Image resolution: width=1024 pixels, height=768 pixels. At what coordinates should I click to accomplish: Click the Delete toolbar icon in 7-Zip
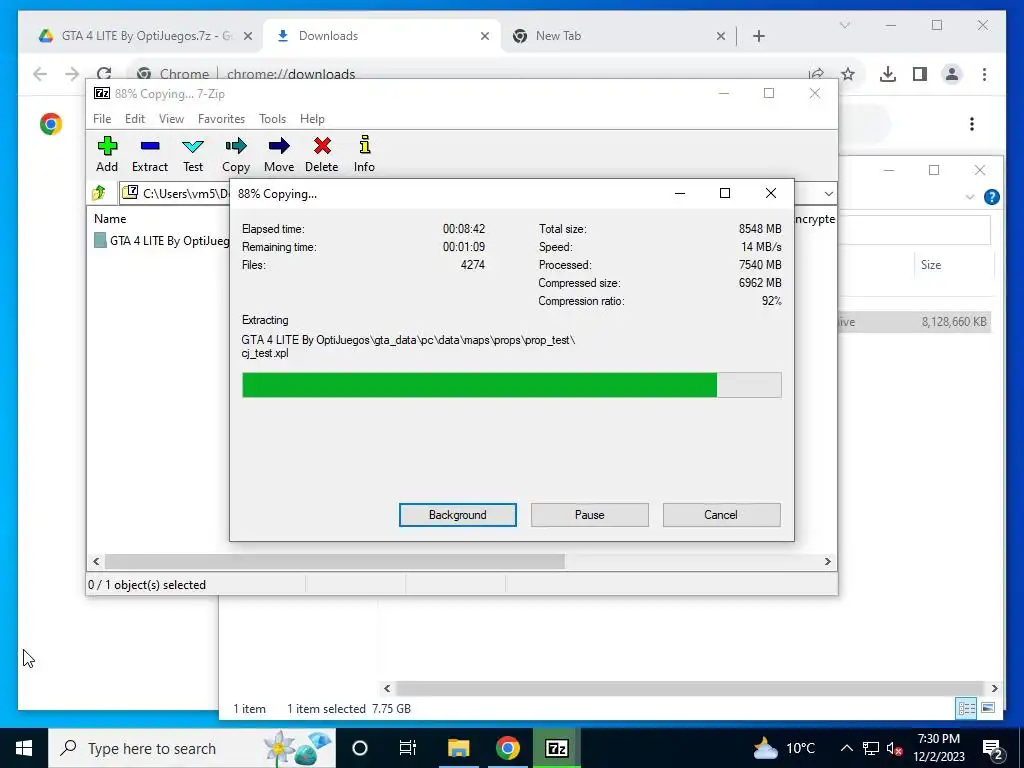(321, 155)
